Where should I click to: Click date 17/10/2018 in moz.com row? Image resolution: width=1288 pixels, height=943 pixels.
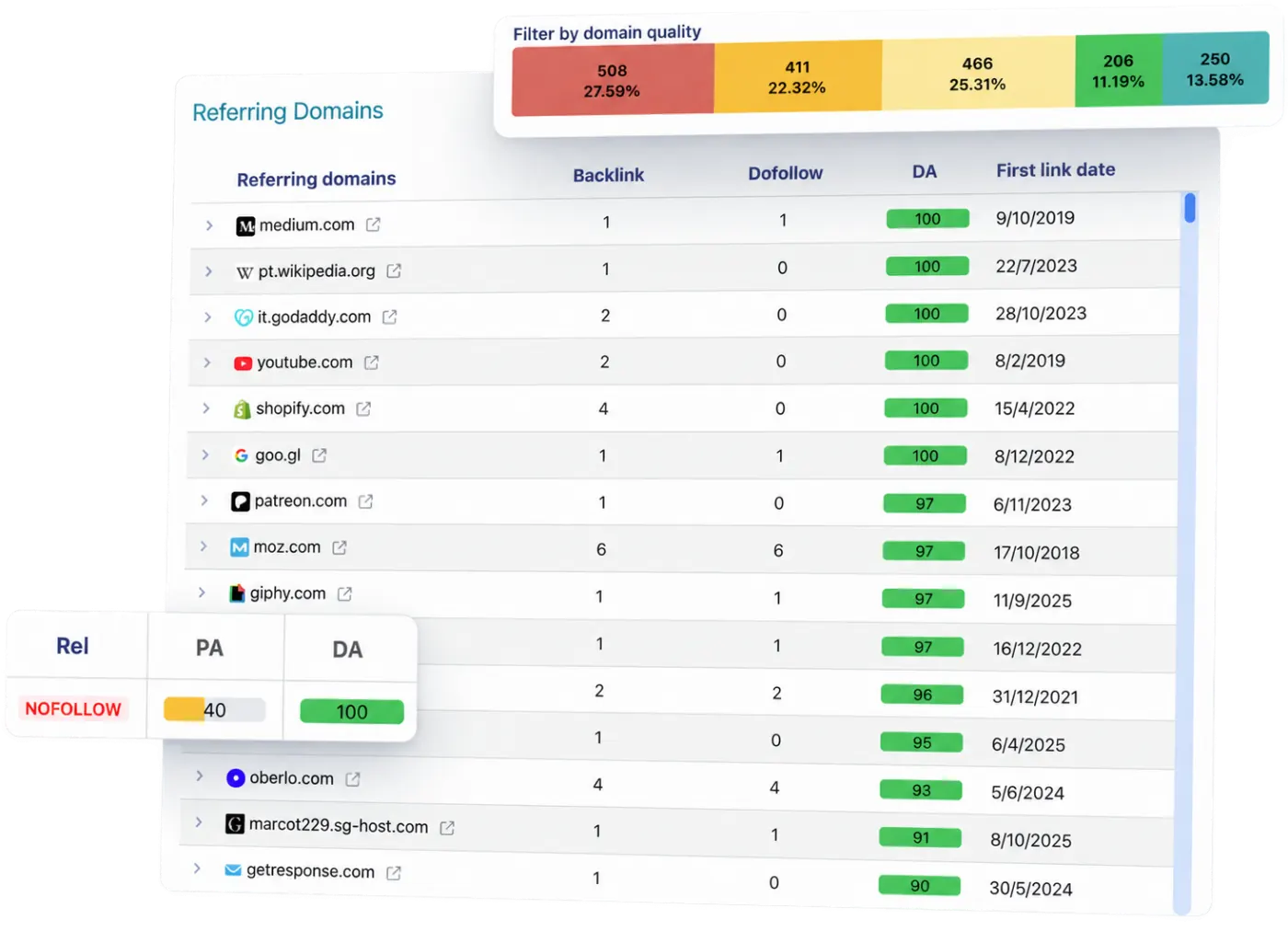[x=1037, y=553]
